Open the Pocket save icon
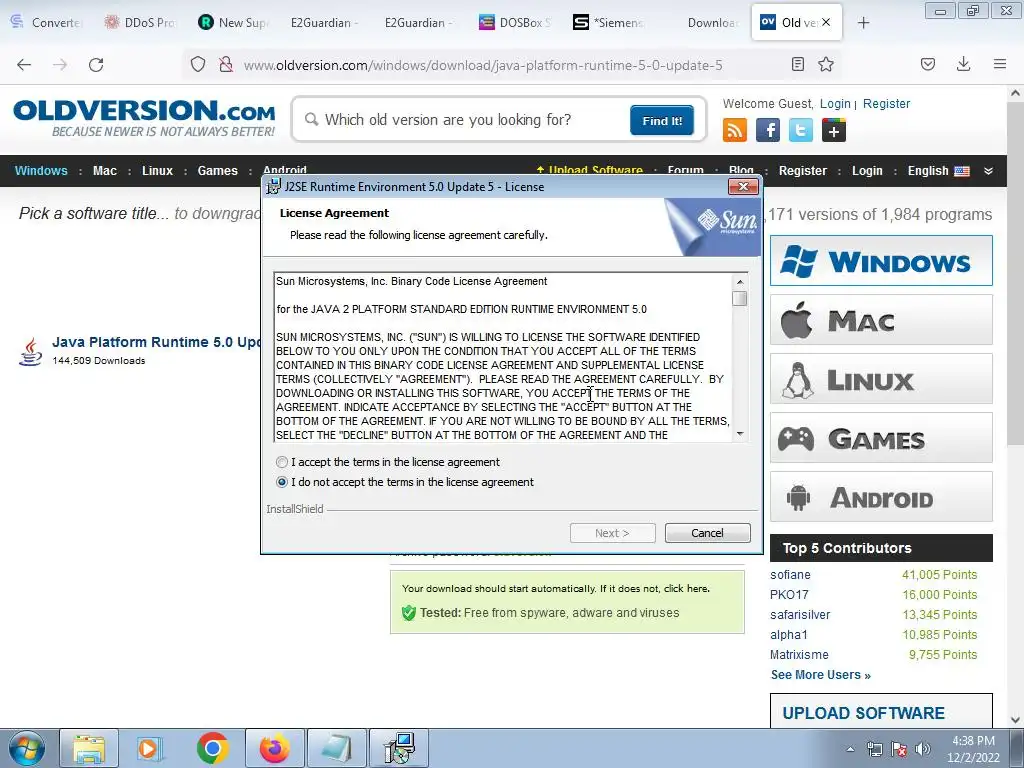This screenshot has height=768, width=1024. (927, 64)
